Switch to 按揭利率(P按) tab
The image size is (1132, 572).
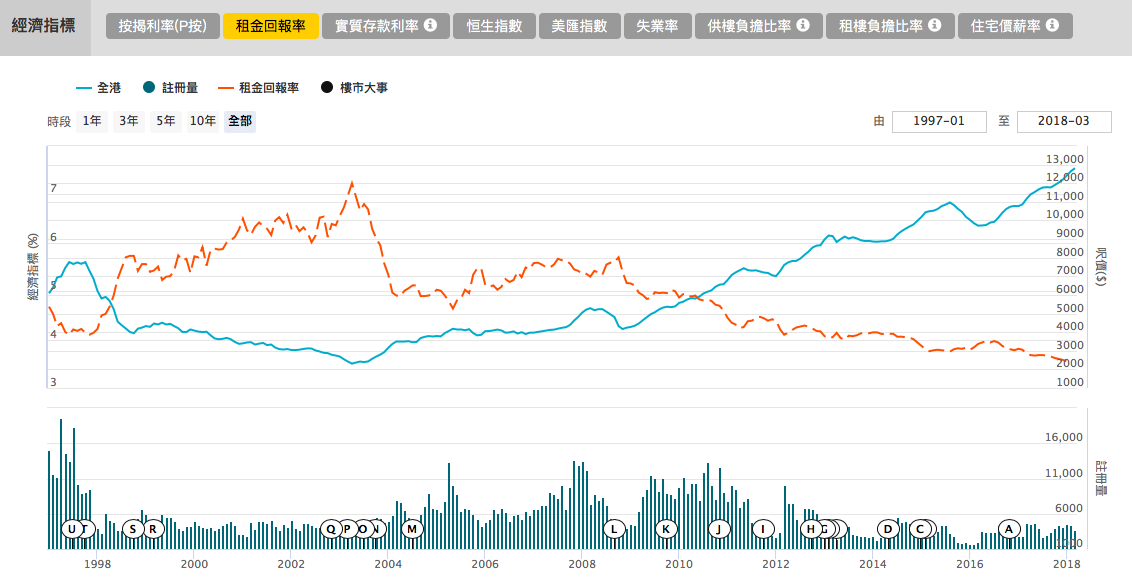point(162,26)
